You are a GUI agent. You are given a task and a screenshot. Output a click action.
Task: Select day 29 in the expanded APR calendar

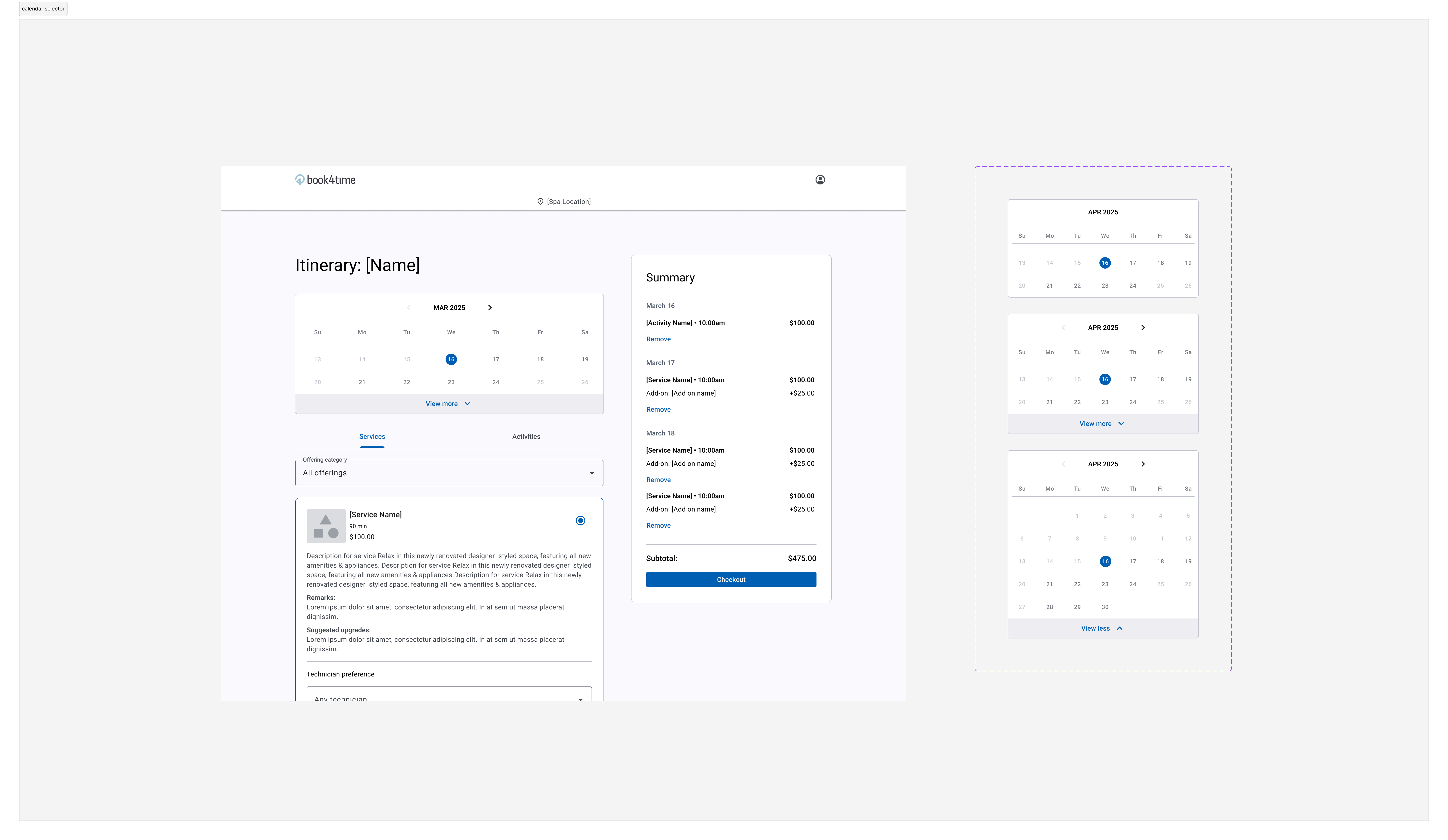point(1077,607)
